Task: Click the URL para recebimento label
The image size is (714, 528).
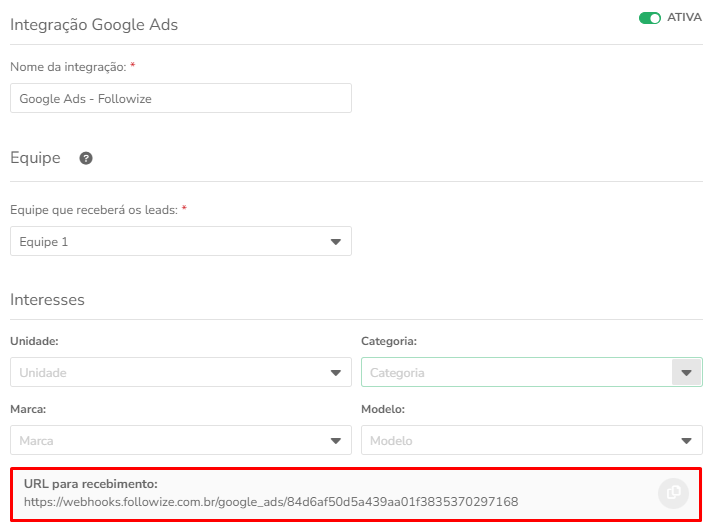Action: (x=91, y=483)
